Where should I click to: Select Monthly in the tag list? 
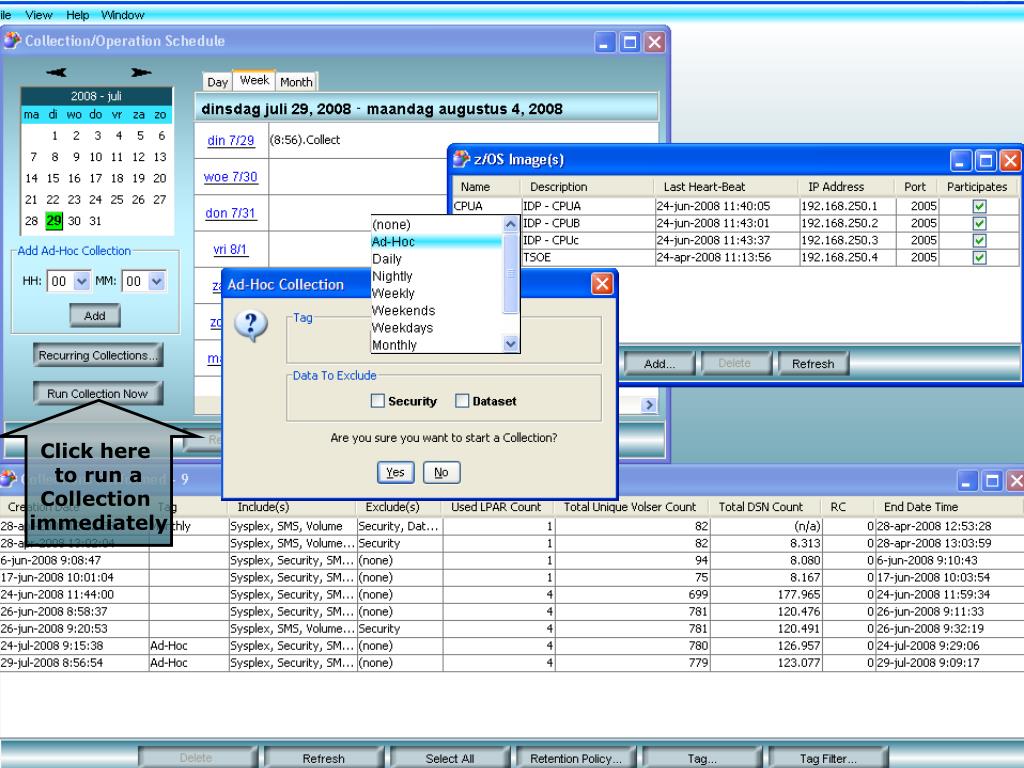tap(436, 345)
